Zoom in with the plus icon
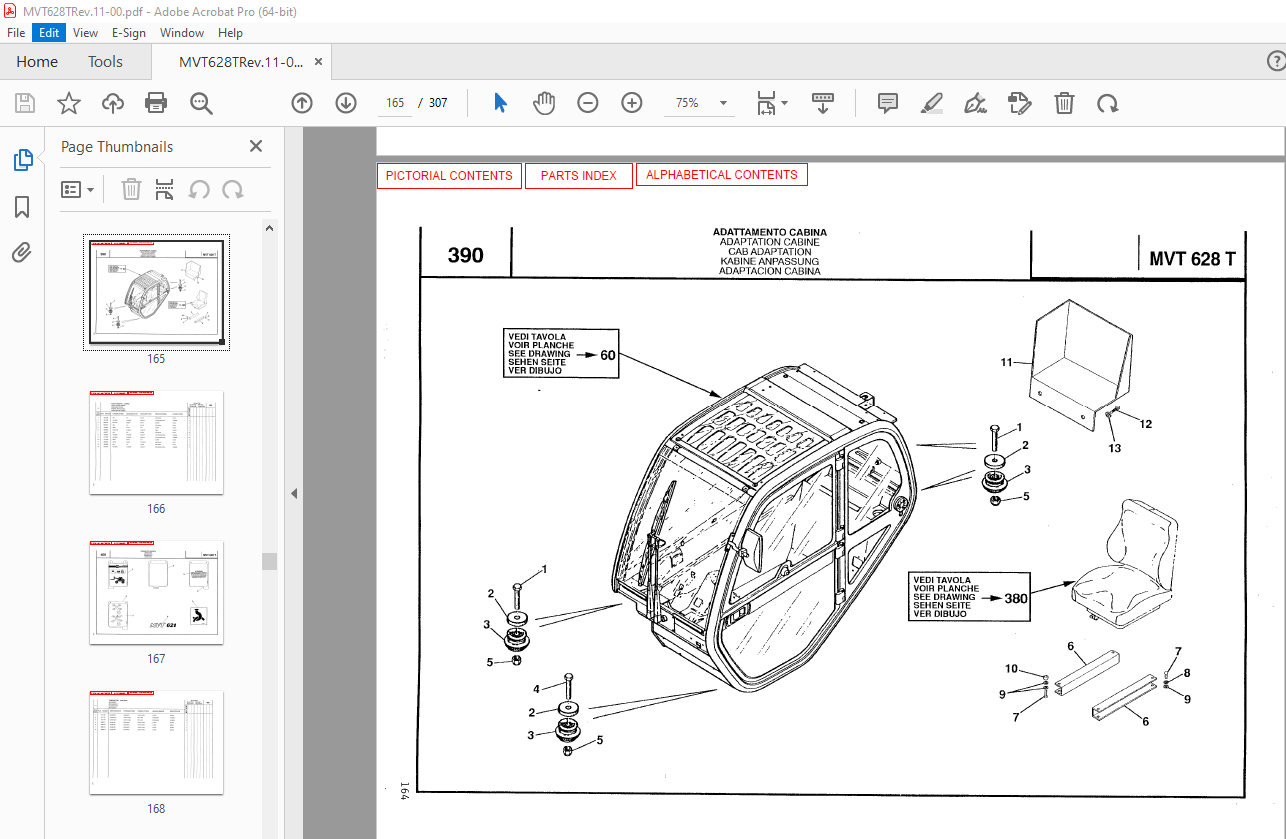Viewport: 1286px width, 839px height. tap(632, 103)
